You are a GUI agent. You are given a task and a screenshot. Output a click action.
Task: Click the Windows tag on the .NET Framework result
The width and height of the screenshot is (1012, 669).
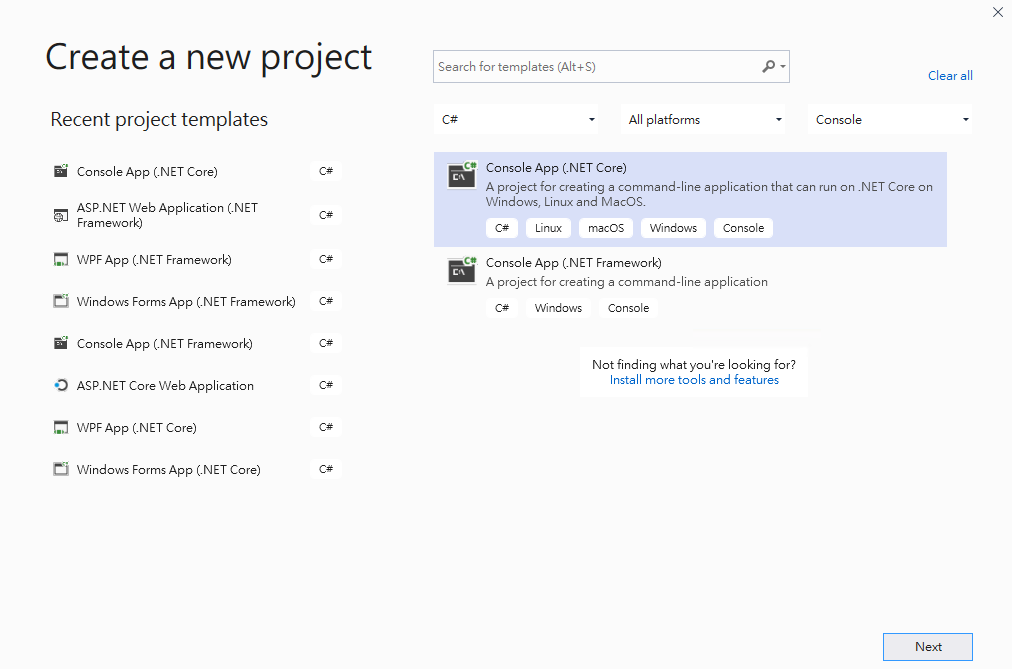558,308
